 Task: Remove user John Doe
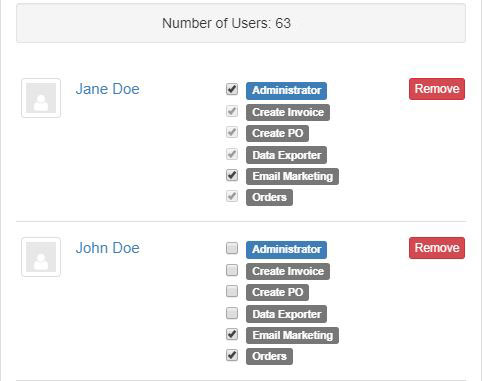coord(437,248)
